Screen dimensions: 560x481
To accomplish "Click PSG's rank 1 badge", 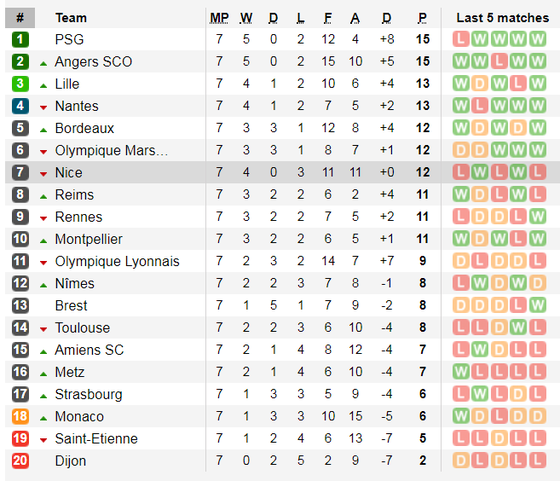I will click(x=20, y=39).
